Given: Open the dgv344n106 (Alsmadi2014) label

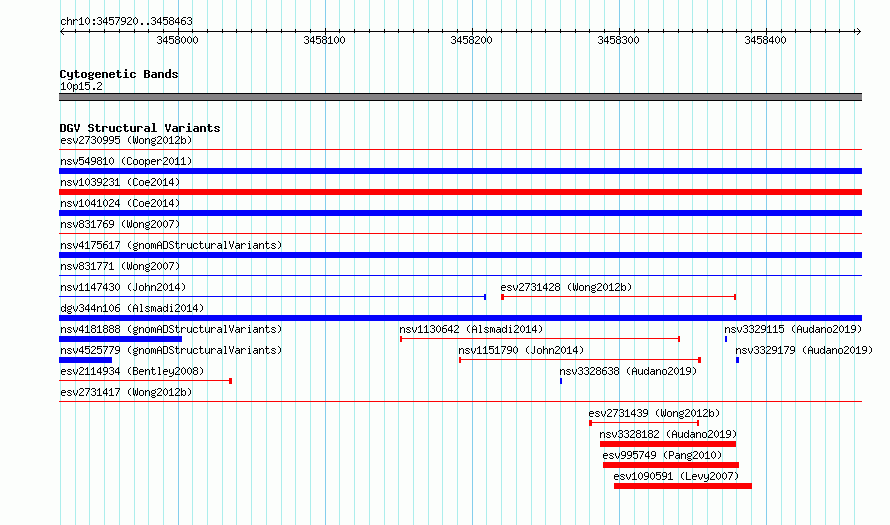Looking at the screenshot, I should [132, 308].
